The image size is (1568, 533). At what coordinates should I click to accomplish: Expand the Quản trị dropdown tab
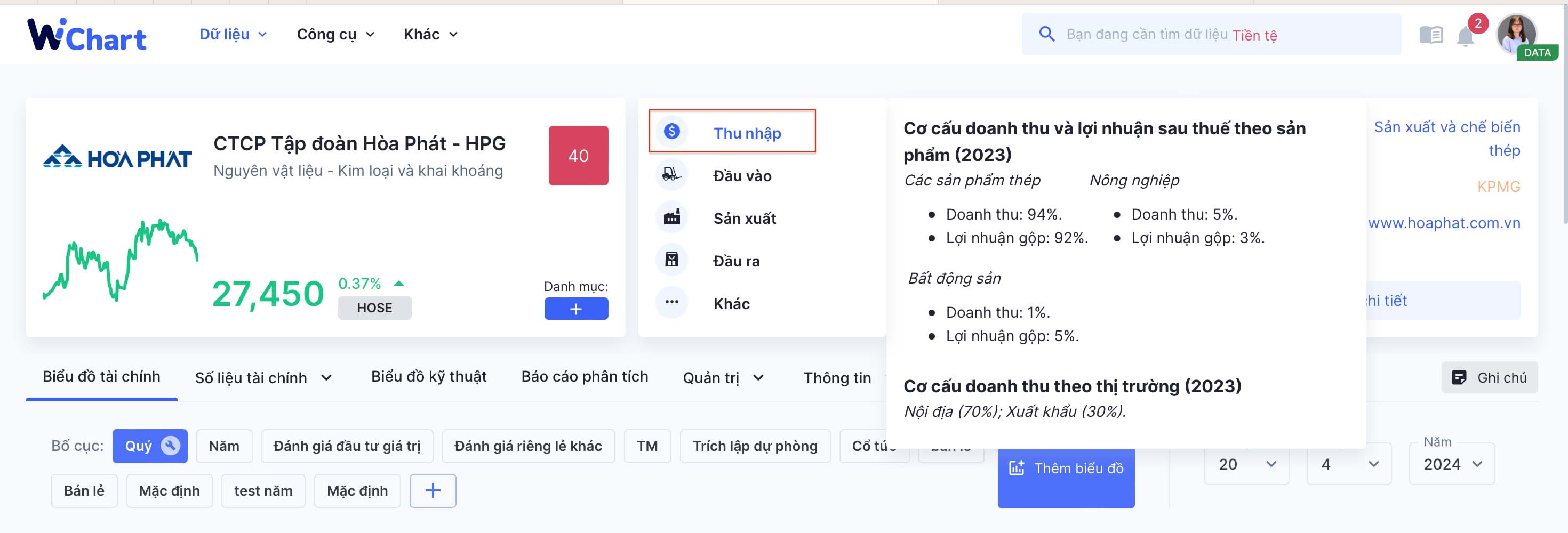[723, 378]
